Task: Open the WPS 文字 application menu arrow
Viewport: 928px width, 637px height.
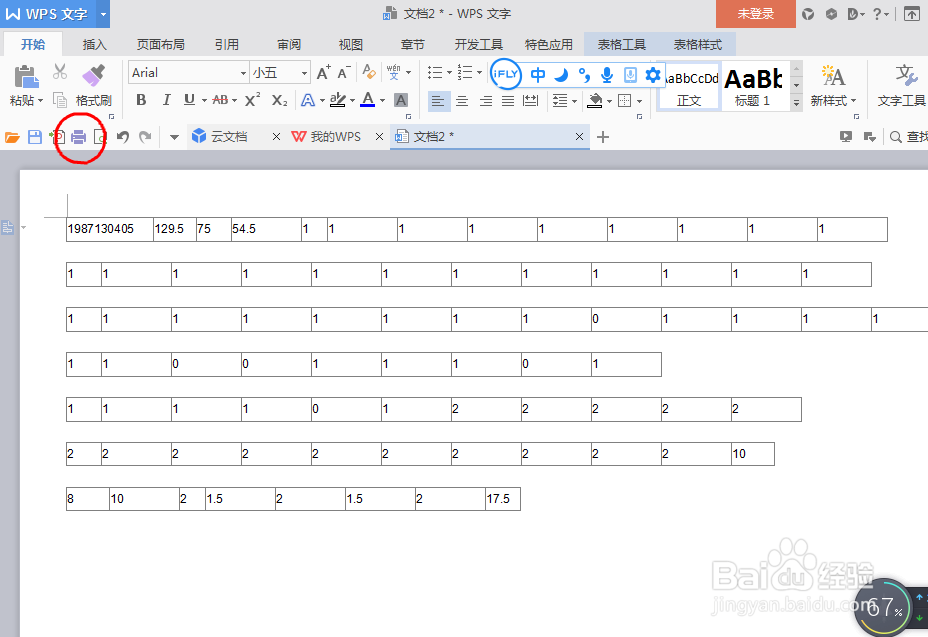Action: (103, 14)
